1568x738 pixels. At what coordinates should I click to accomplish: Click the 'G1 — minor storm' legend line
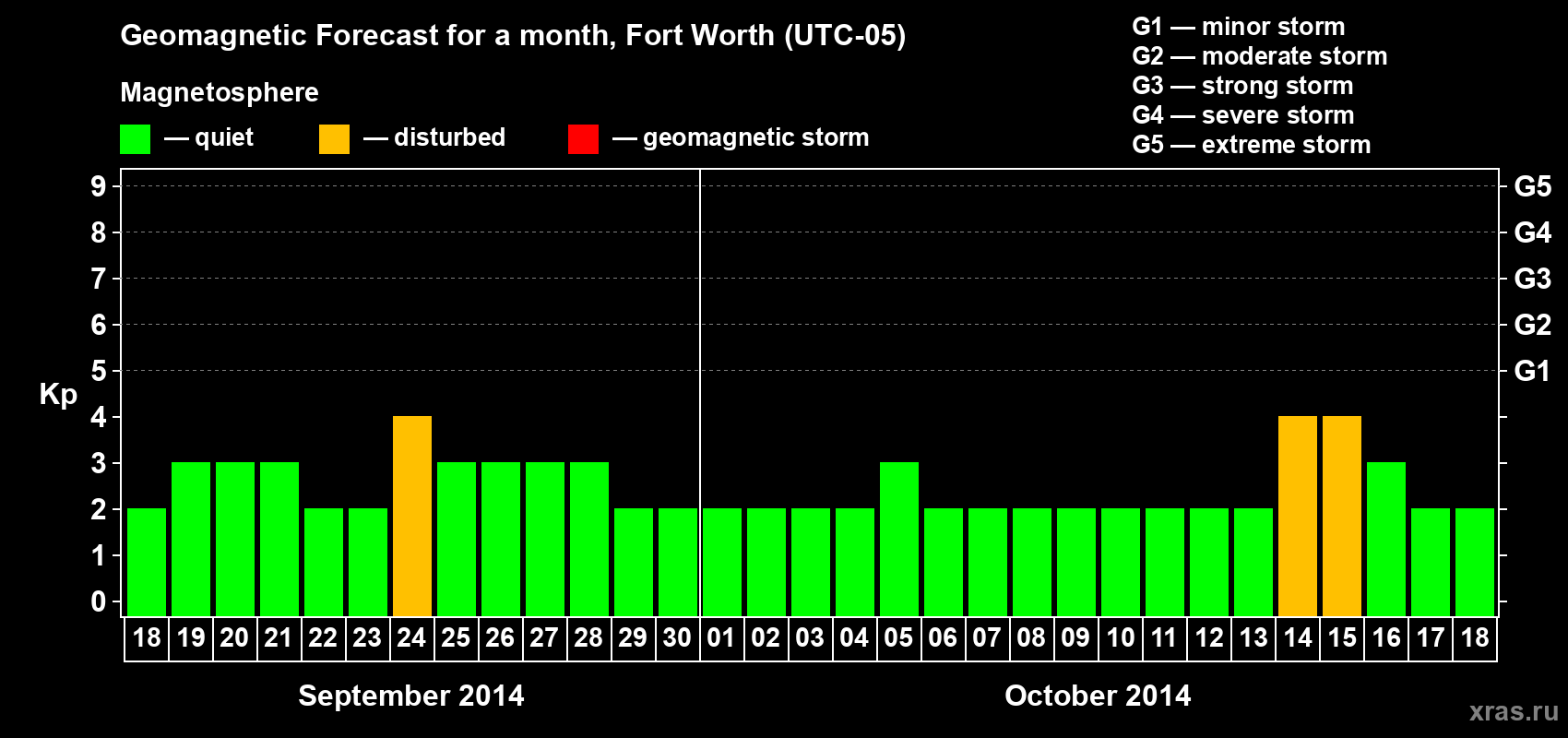coord(1238,27)
